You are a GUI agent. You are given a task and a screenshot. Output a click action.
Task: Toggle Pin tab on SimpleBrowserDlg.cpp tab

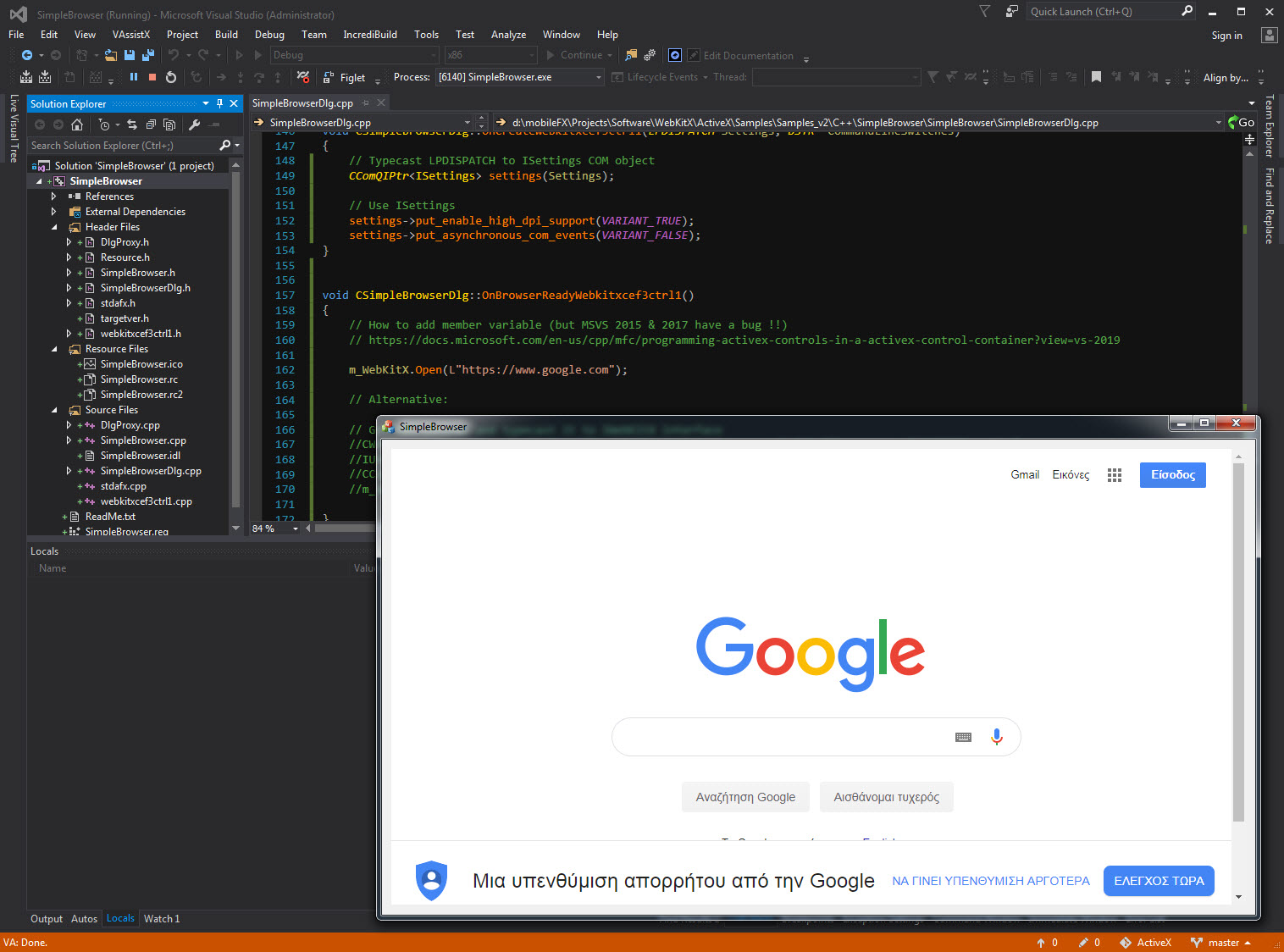coord(366,103)
